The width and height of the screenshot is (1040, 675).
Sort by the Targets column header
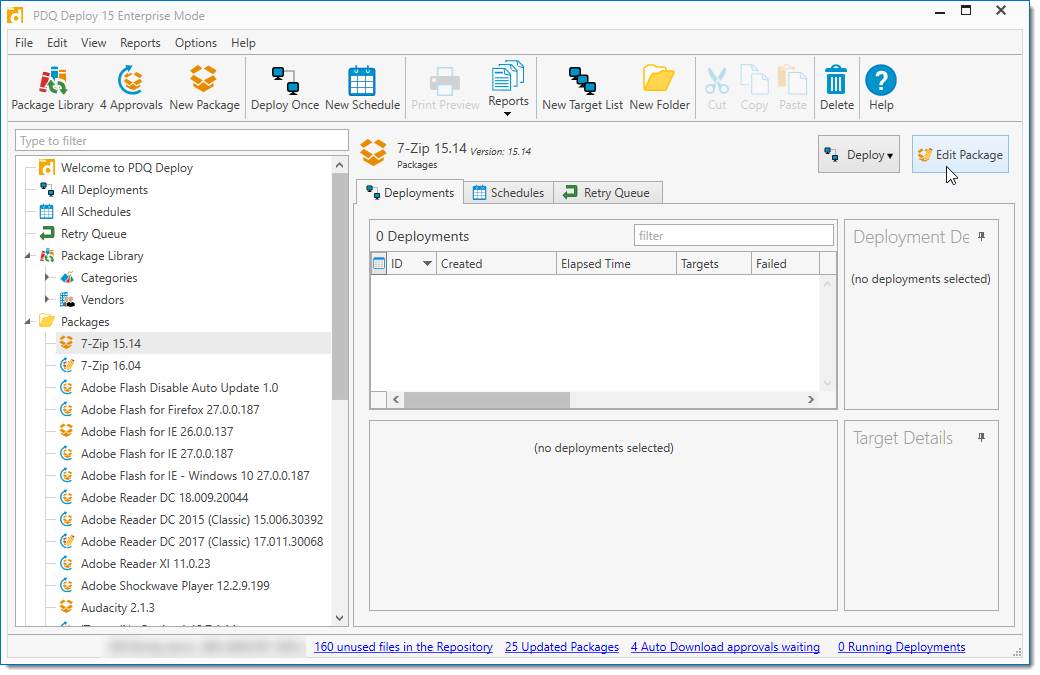(x=714, y=263)
